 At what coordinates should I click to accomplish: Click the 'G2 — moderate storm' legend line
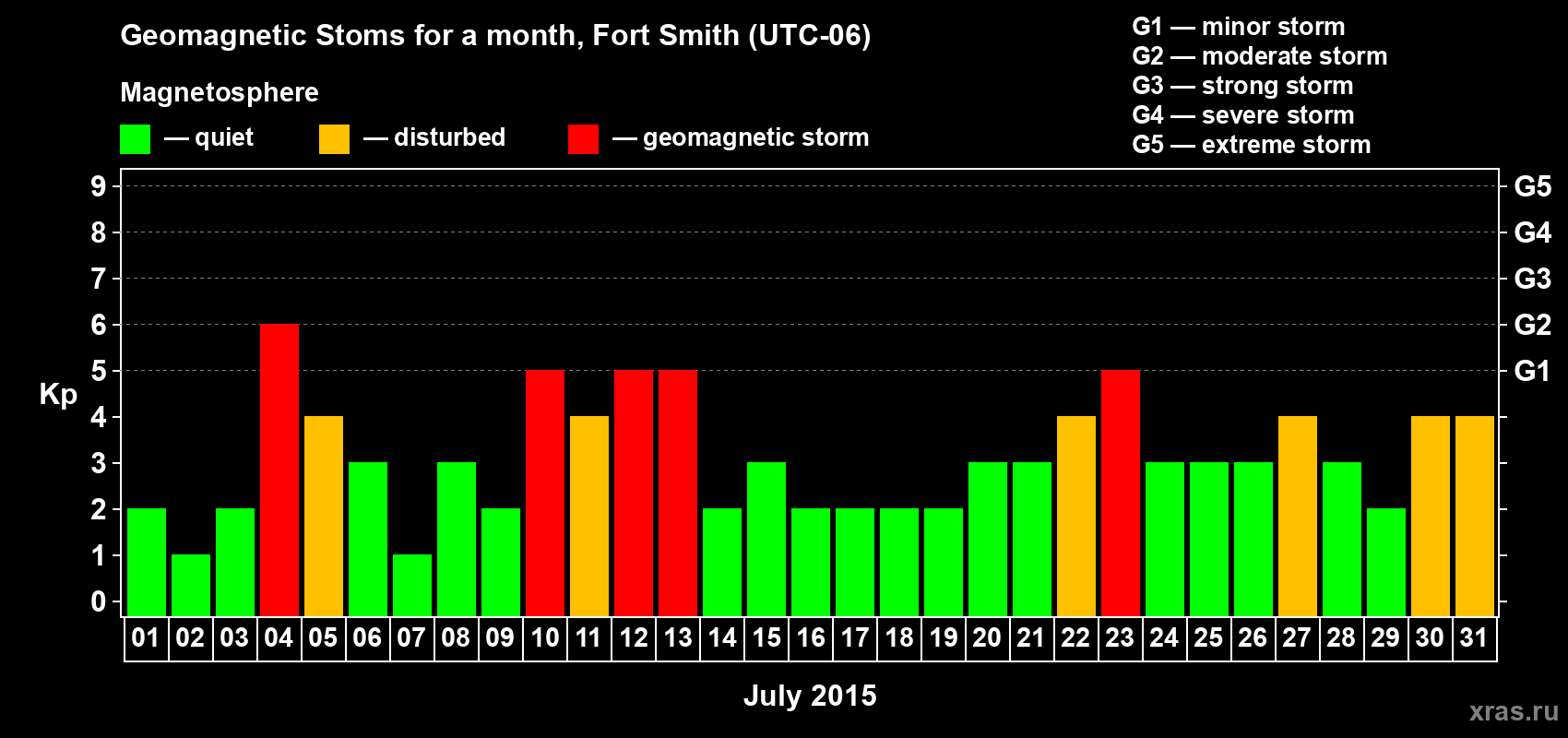1260,56
